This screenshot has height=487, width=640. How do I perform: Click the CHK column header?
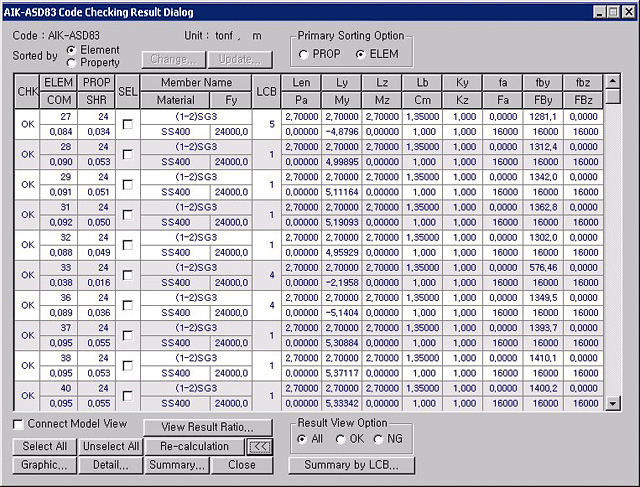coord(27,91)
